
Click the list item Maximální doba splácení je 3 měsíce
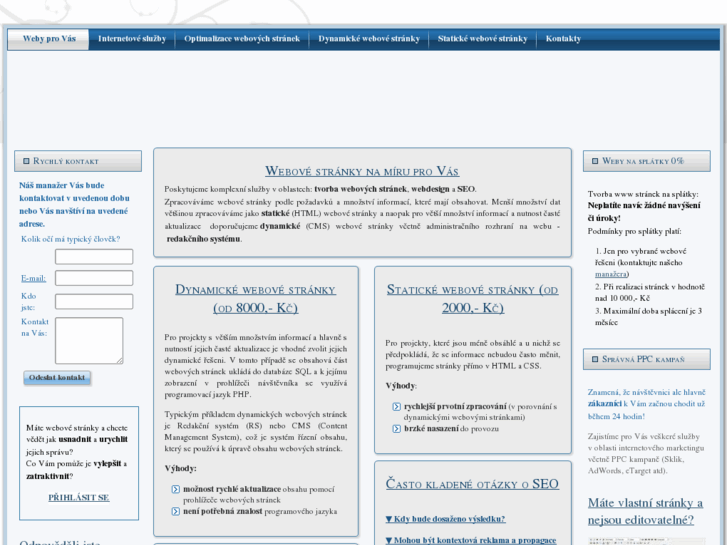pos(649,317)
